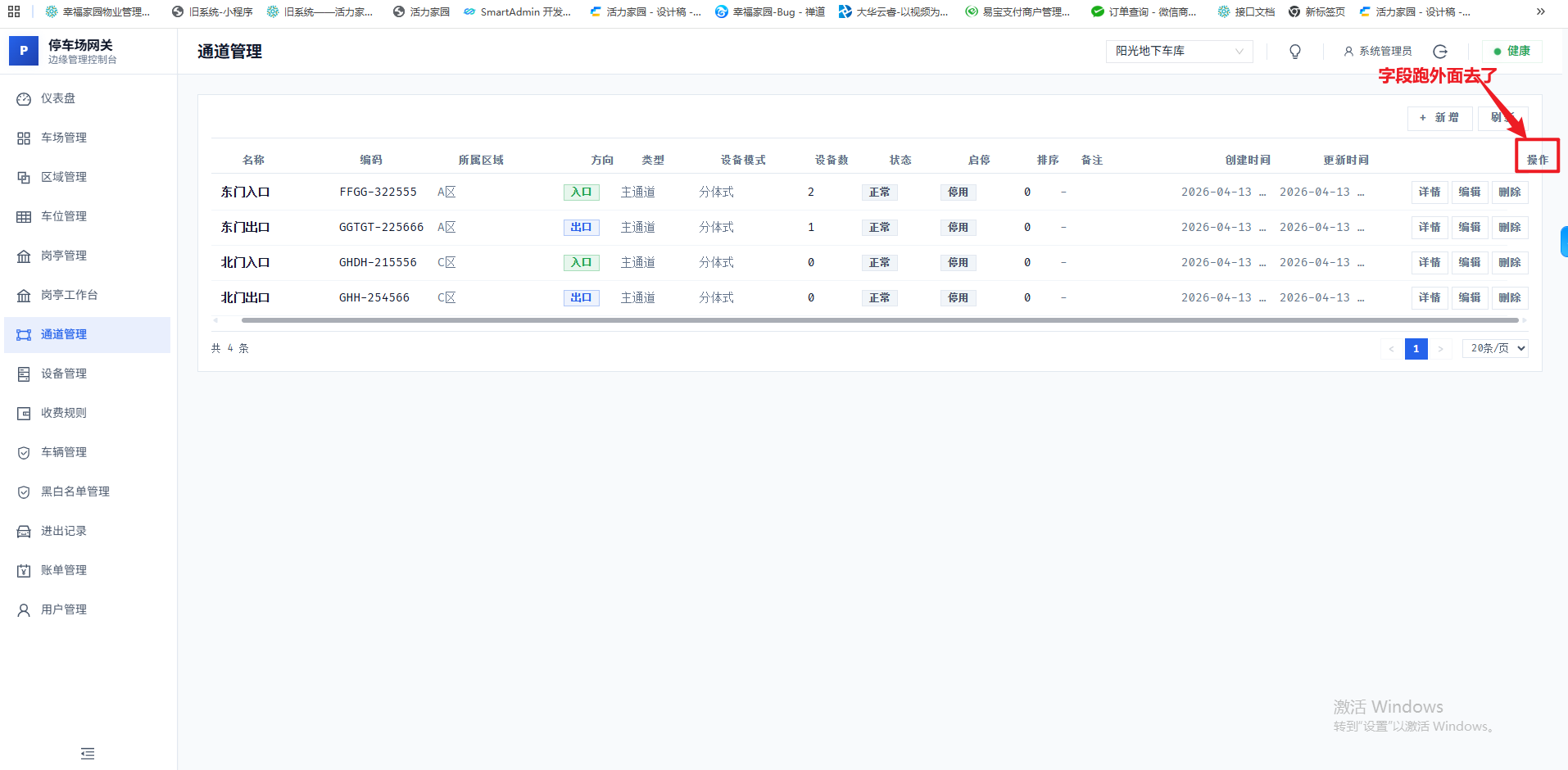
Task: Open 收费规则 in the sidebar menu
Action: pyautogui.click(x=64, y=413)
